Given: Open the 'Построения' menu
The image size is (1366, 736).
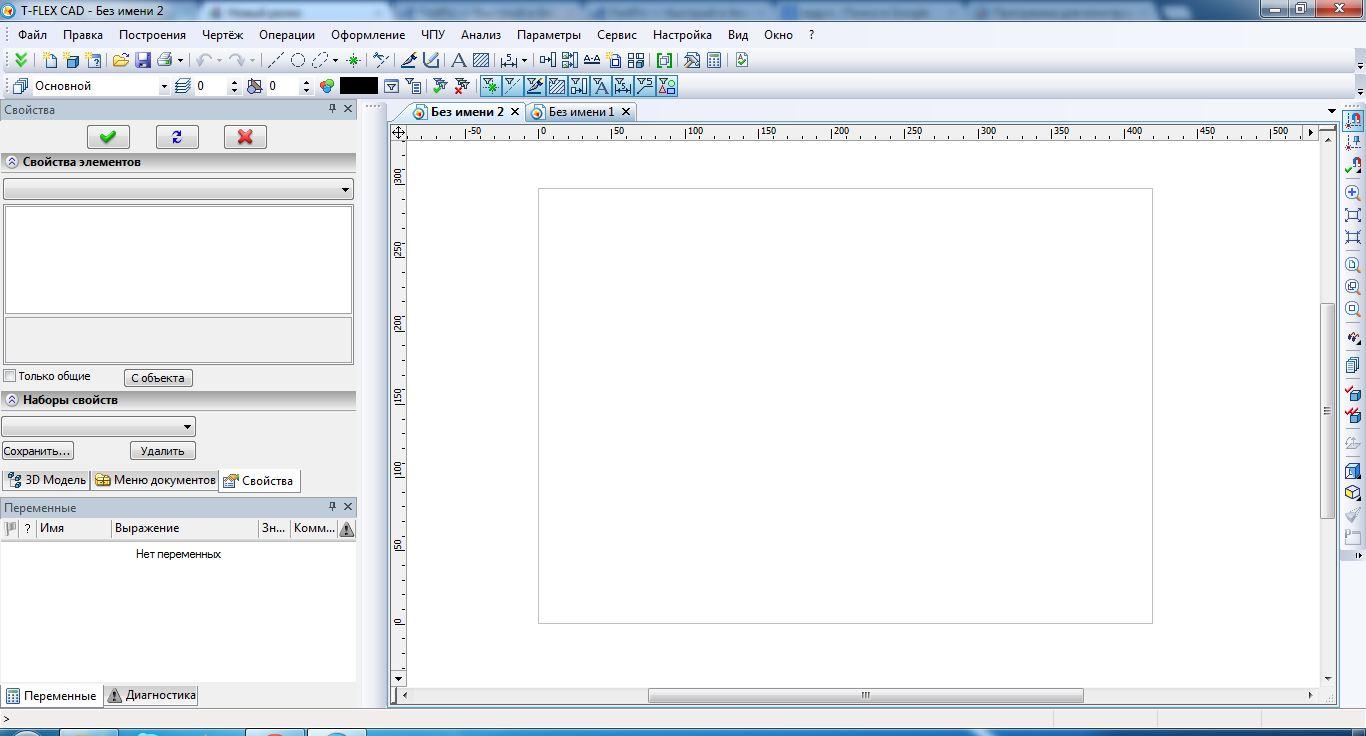Looking at the screenshot, I should (x=152, y=34).
